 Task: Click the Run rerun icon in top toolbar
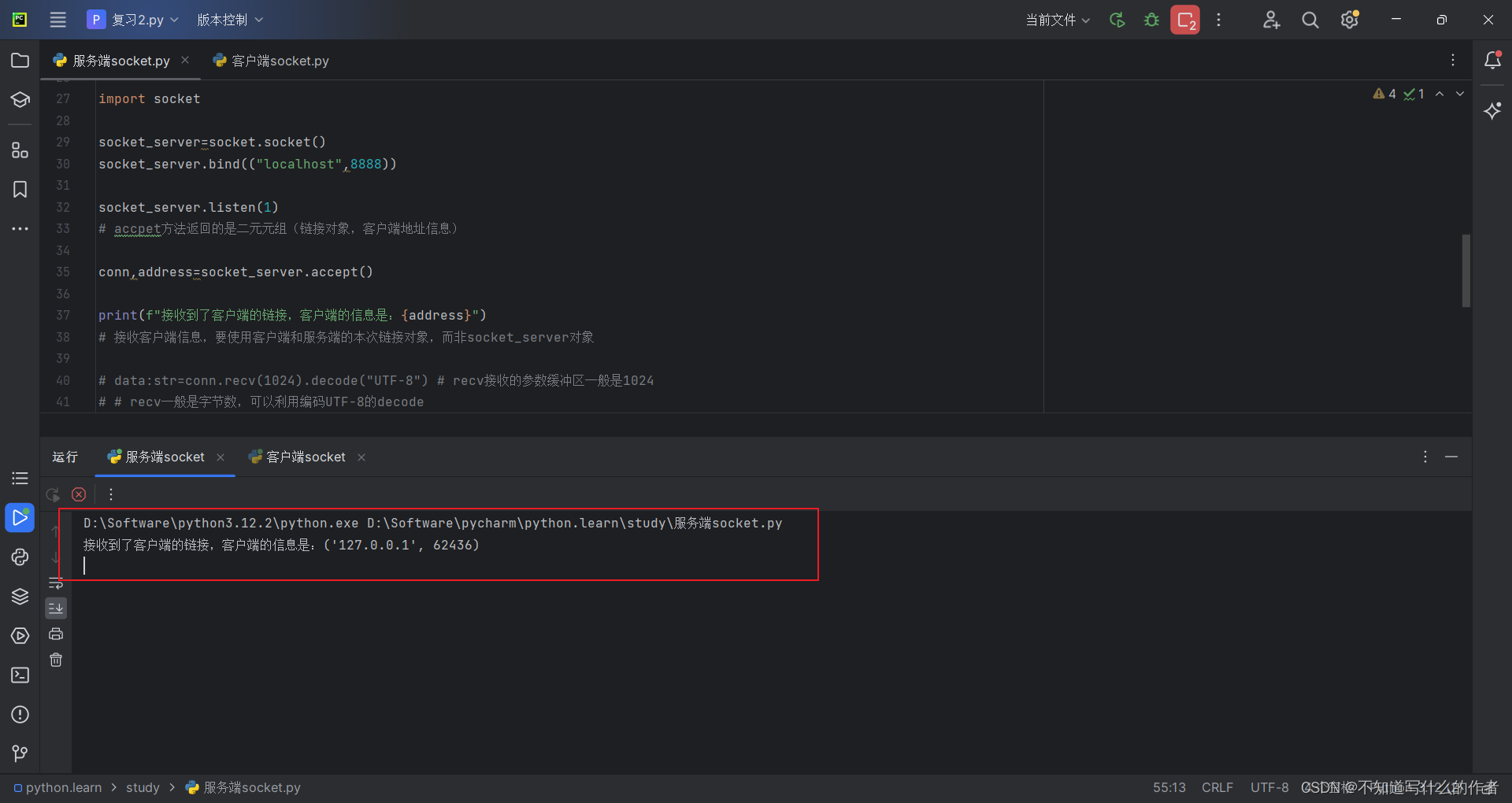[x=1117, y=20]
